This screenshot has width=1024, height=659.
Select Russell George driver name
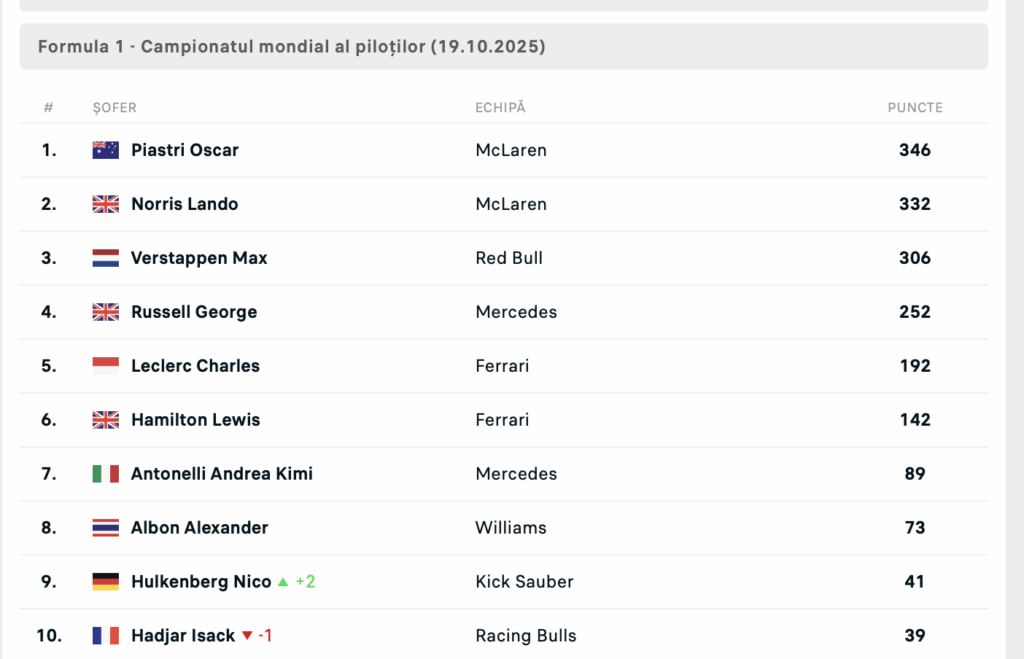point(194,312)
